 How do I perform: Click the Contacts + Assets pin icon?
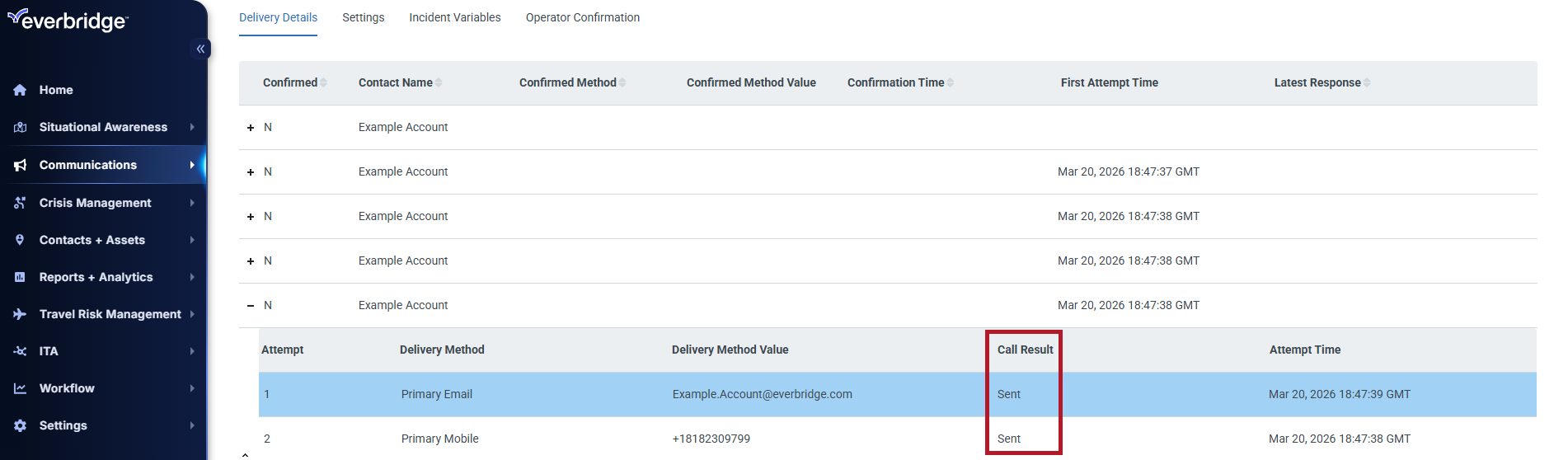coord(20,240)
